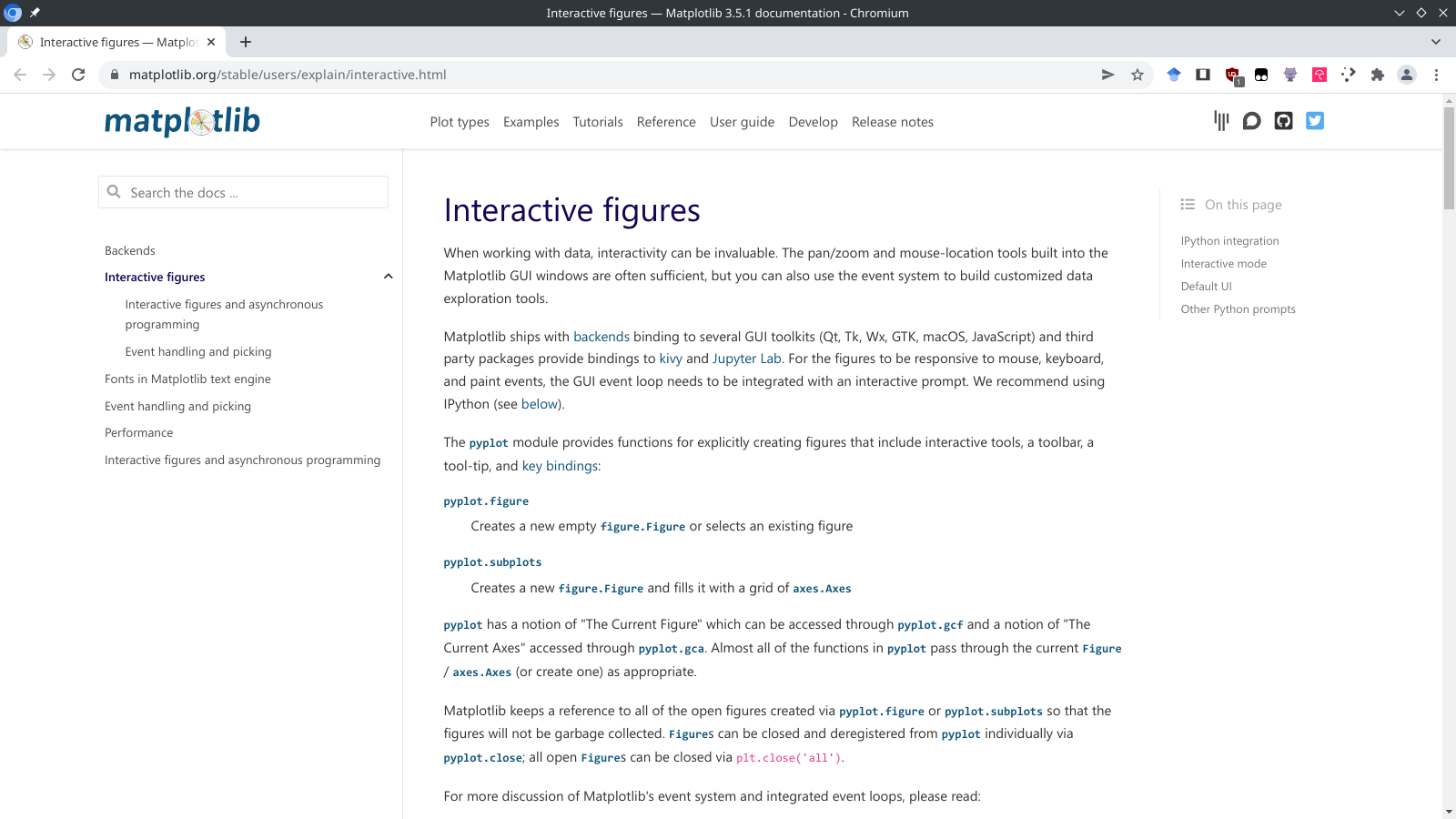The image size is (1456, 819).
Task: Open Backends in the sidebar
Action: click(130, 250)
